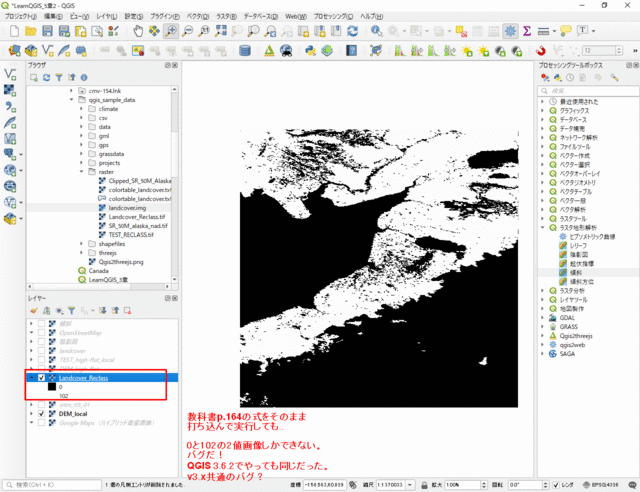
Task: Open the プロセッシング menu
Action: tap(333, 16)
